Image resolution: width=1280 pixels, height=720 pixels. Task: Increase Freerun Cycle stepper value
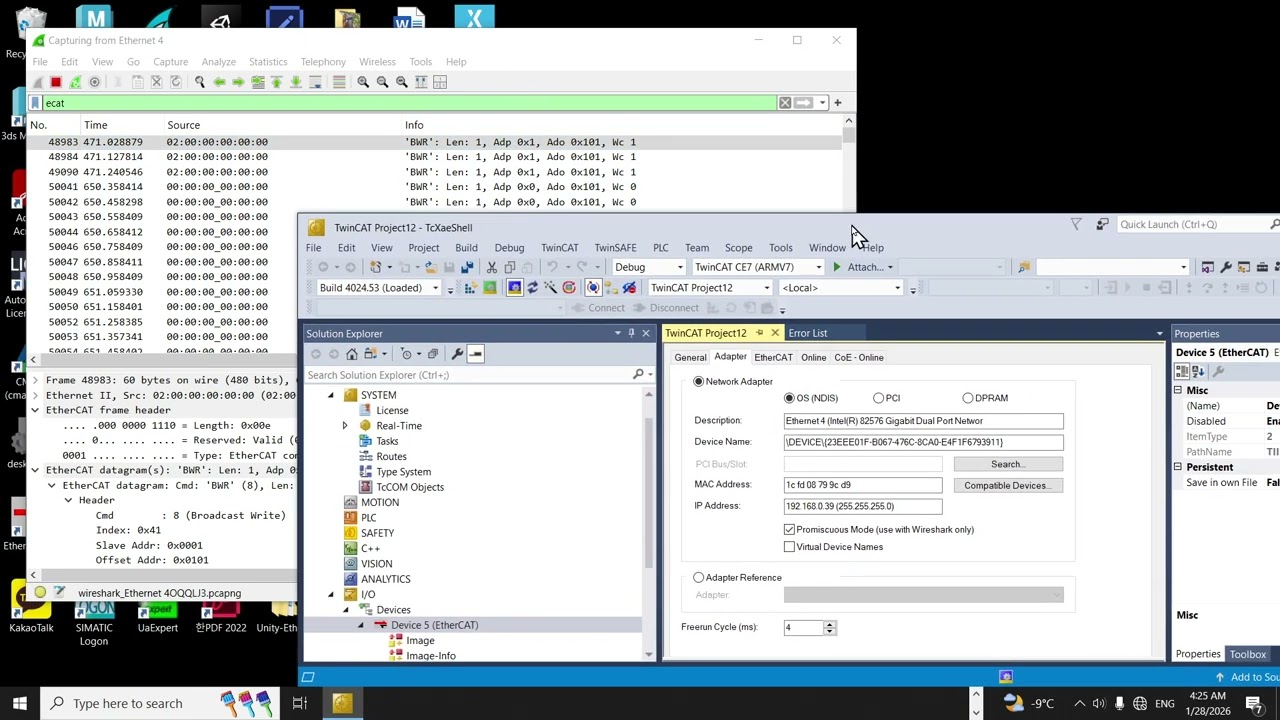point(829,623)
